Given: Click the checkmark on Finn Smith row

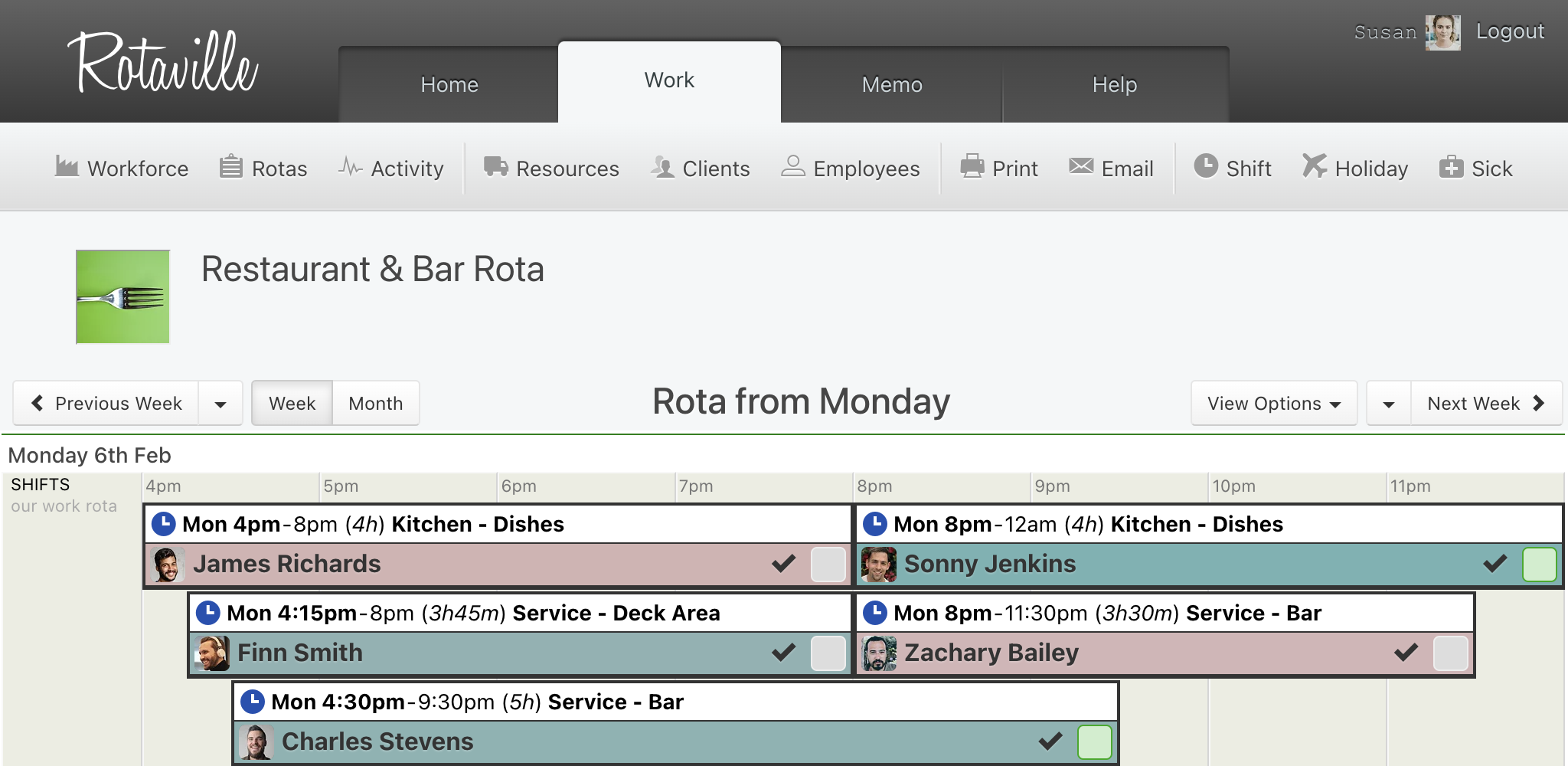Looking at the screenshot, I should pyautogui.click(x=783, y=653).
